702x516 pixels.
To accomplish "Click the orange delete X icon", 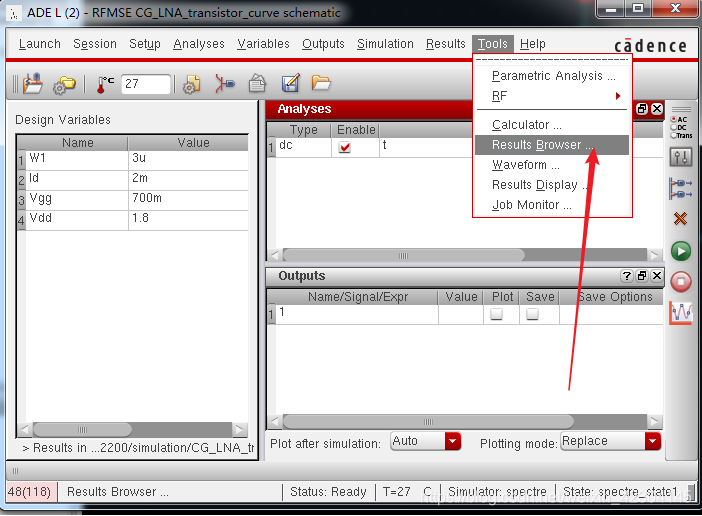I will point(681,218).
